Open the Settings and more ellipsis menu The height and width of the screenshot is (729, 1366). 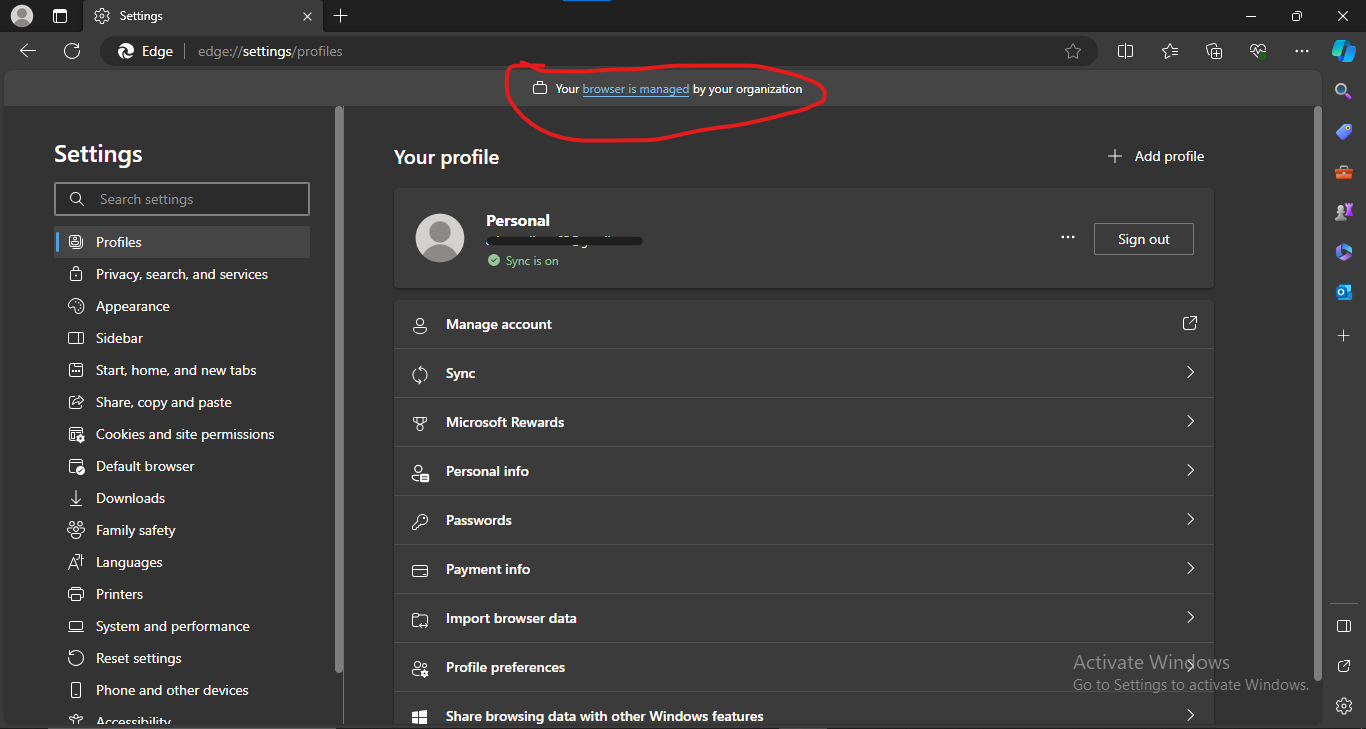pos(1301,51)
